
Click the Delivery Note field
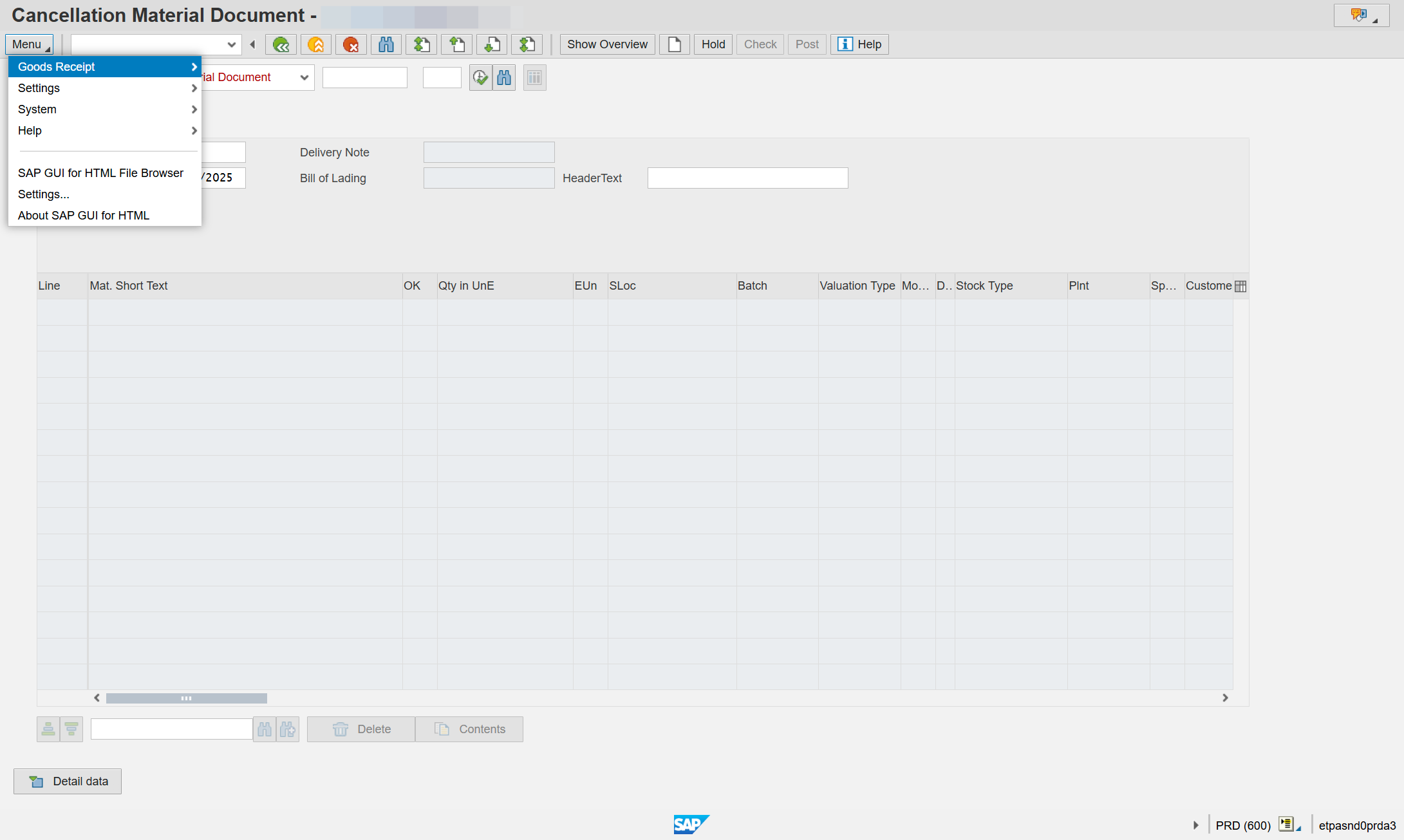point(489,153)
